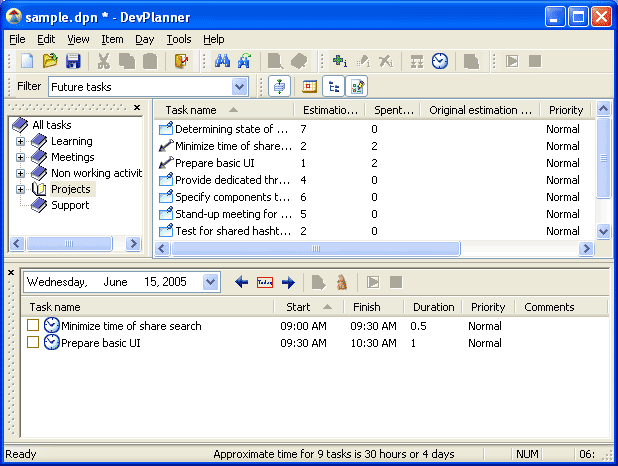Click the Delete item X icon in toolbar

point(386,61)
